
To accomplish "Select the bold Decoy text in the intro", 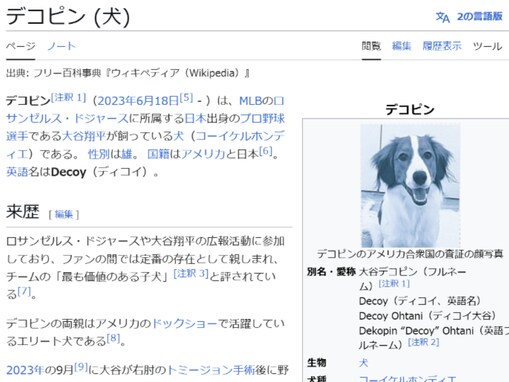I will coord(69,172).
